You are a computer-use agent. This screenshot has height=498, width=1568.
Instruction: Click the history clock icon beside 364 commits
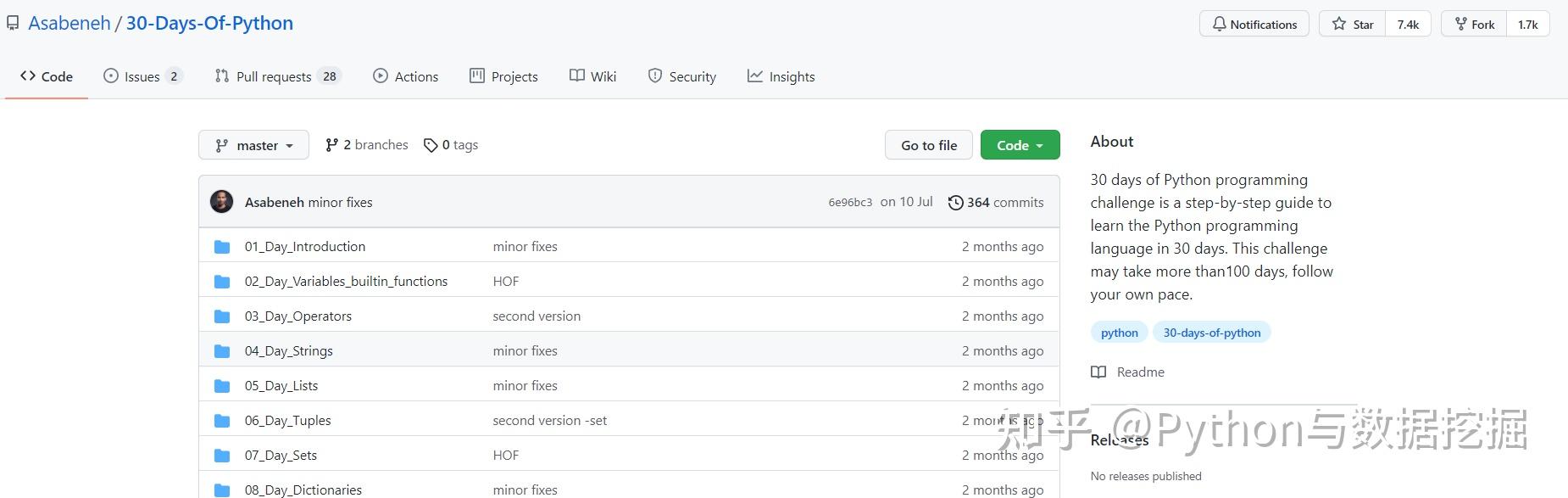coord(955,203)
